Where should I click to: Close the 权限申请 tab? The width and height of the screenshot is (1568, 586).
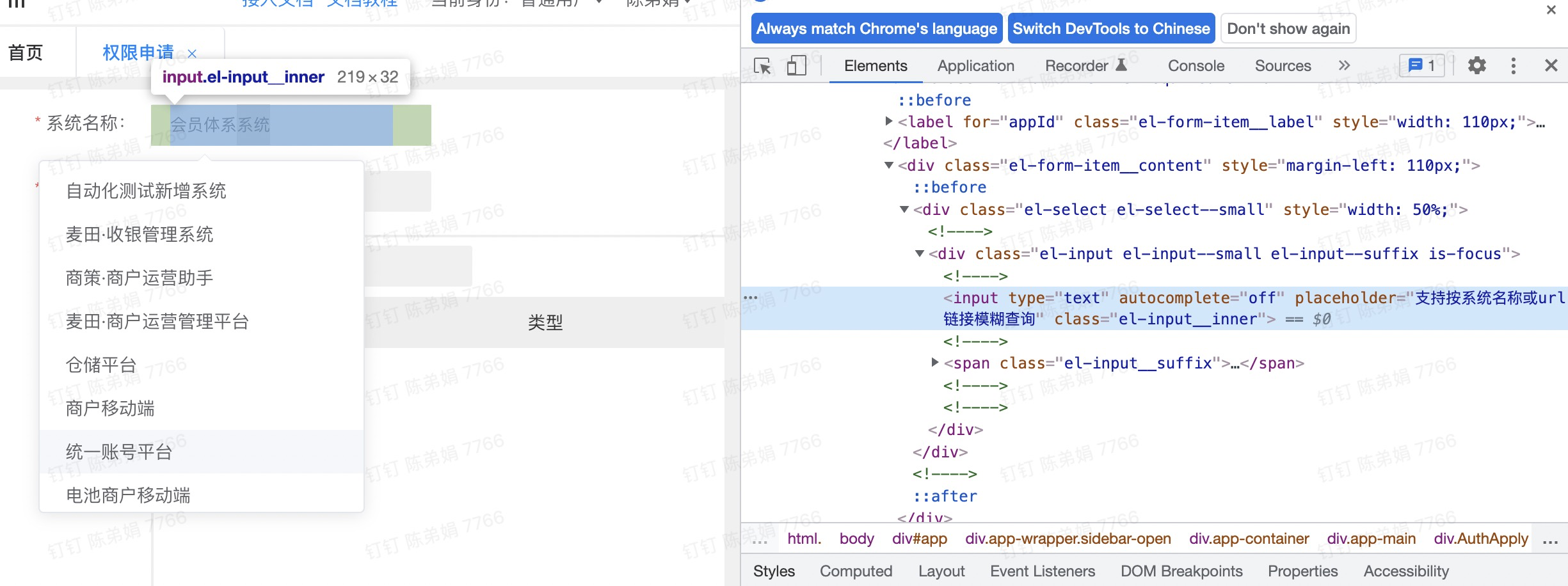click(x=192, y=54)
